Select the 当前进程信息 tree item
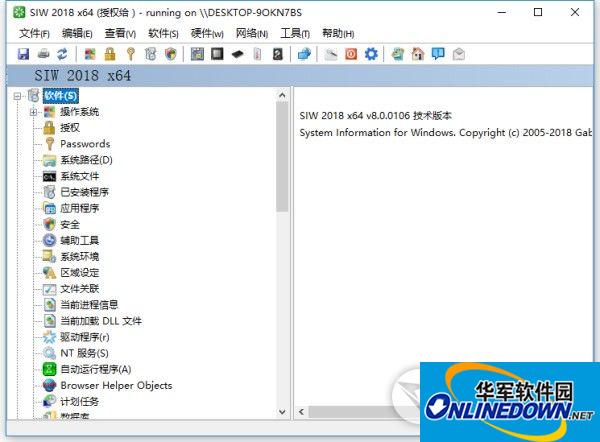Viewport: 600px width, 442px height. (89, 305)
